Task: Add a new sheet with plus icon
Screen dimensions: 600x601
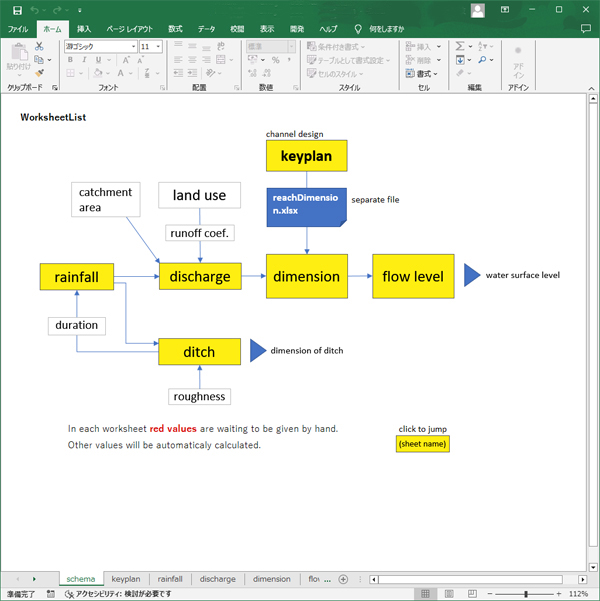Action: 343,579
